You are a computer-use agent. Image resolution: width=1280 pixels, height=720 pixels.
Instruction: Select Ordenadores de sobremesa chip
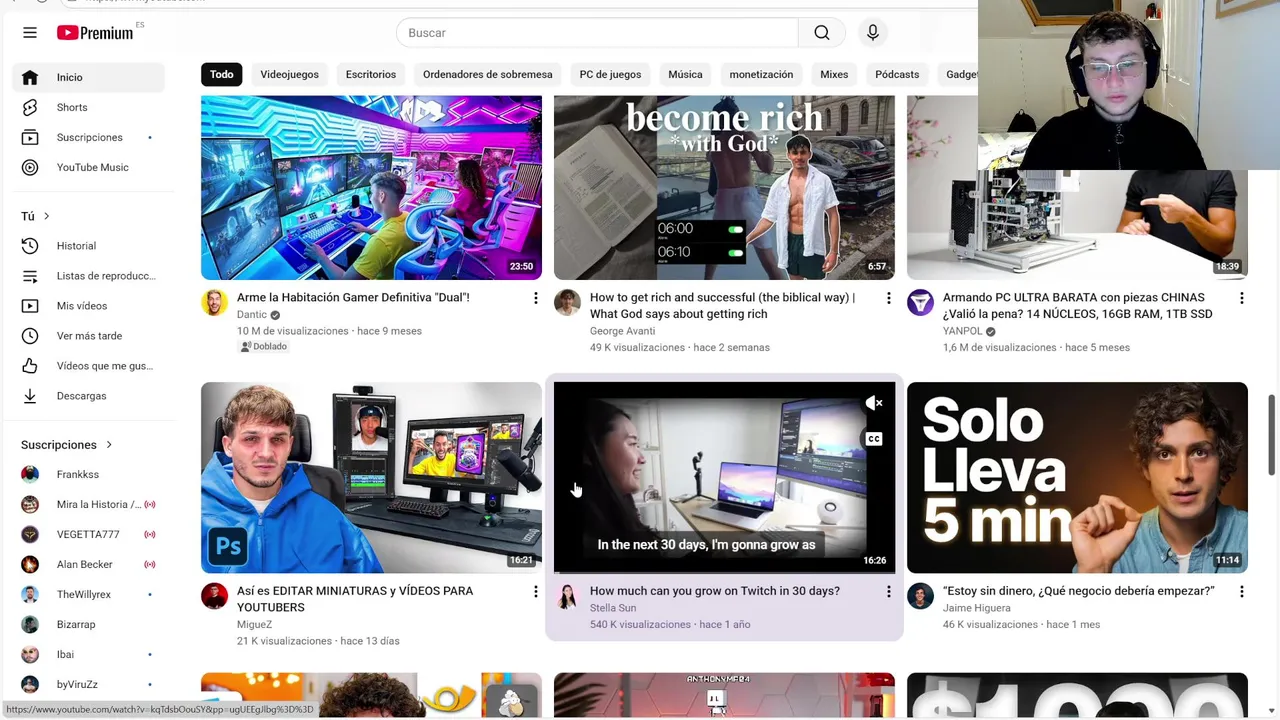pyautogui.click(x=487, y=74)
